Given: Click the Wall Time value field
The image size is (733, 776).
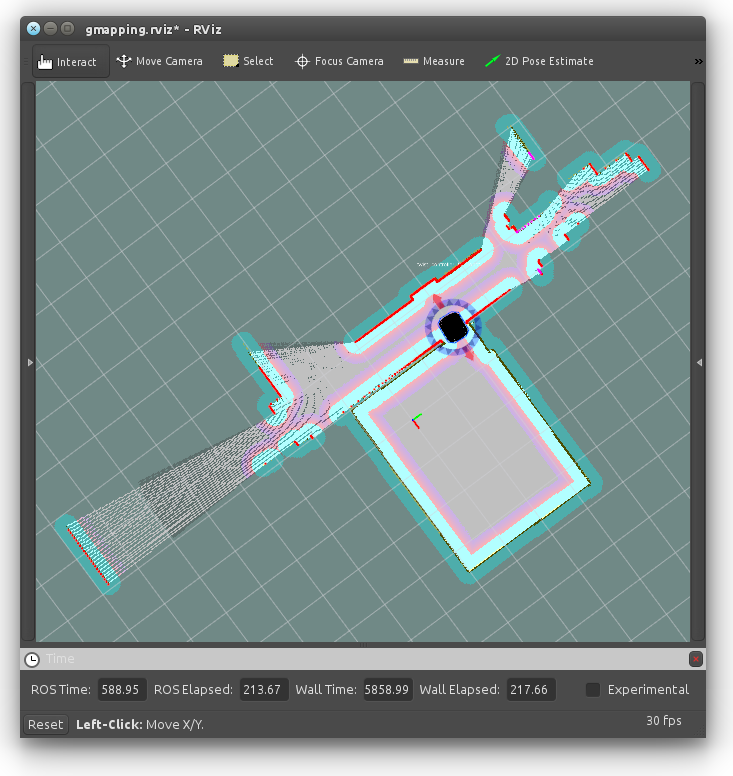Looking at the screenshot, I should (x=387, y=690).
